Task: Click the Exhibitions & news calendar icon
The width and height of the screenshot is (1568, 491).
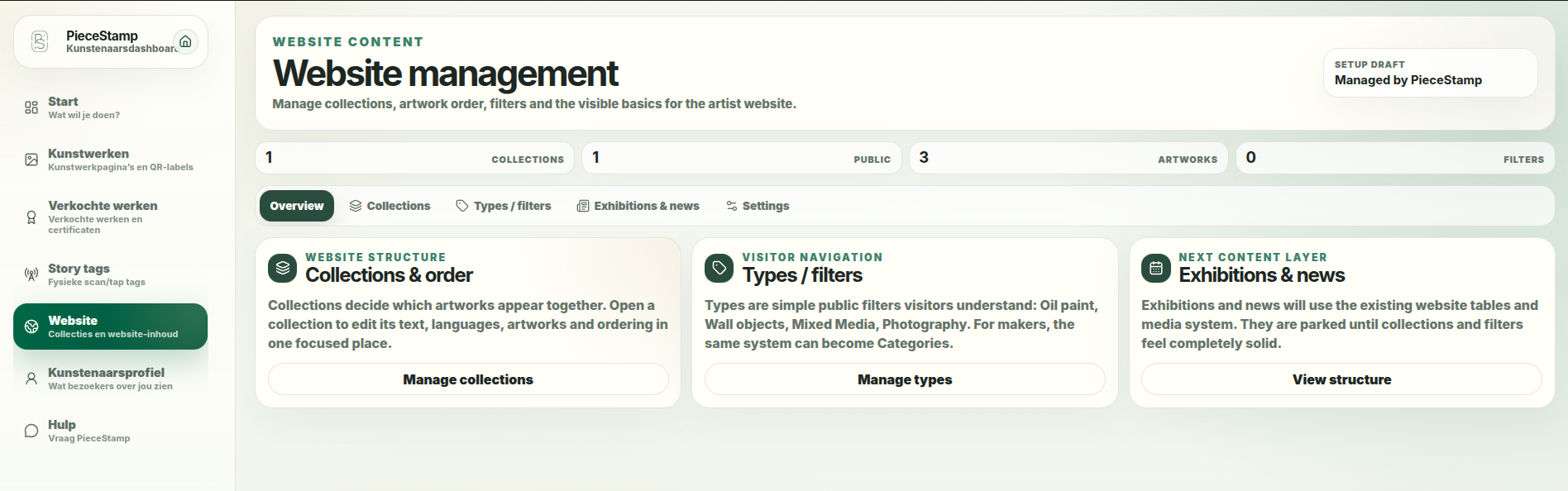Action: click(1156, 268)
